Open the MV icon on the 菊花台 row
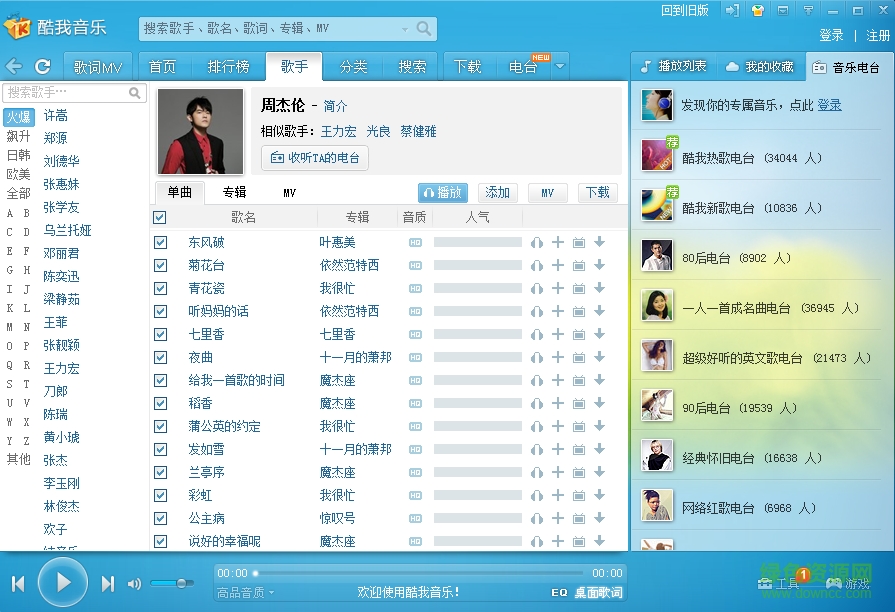The height and width of the screenshot is (612, 895). pos(578,265)
